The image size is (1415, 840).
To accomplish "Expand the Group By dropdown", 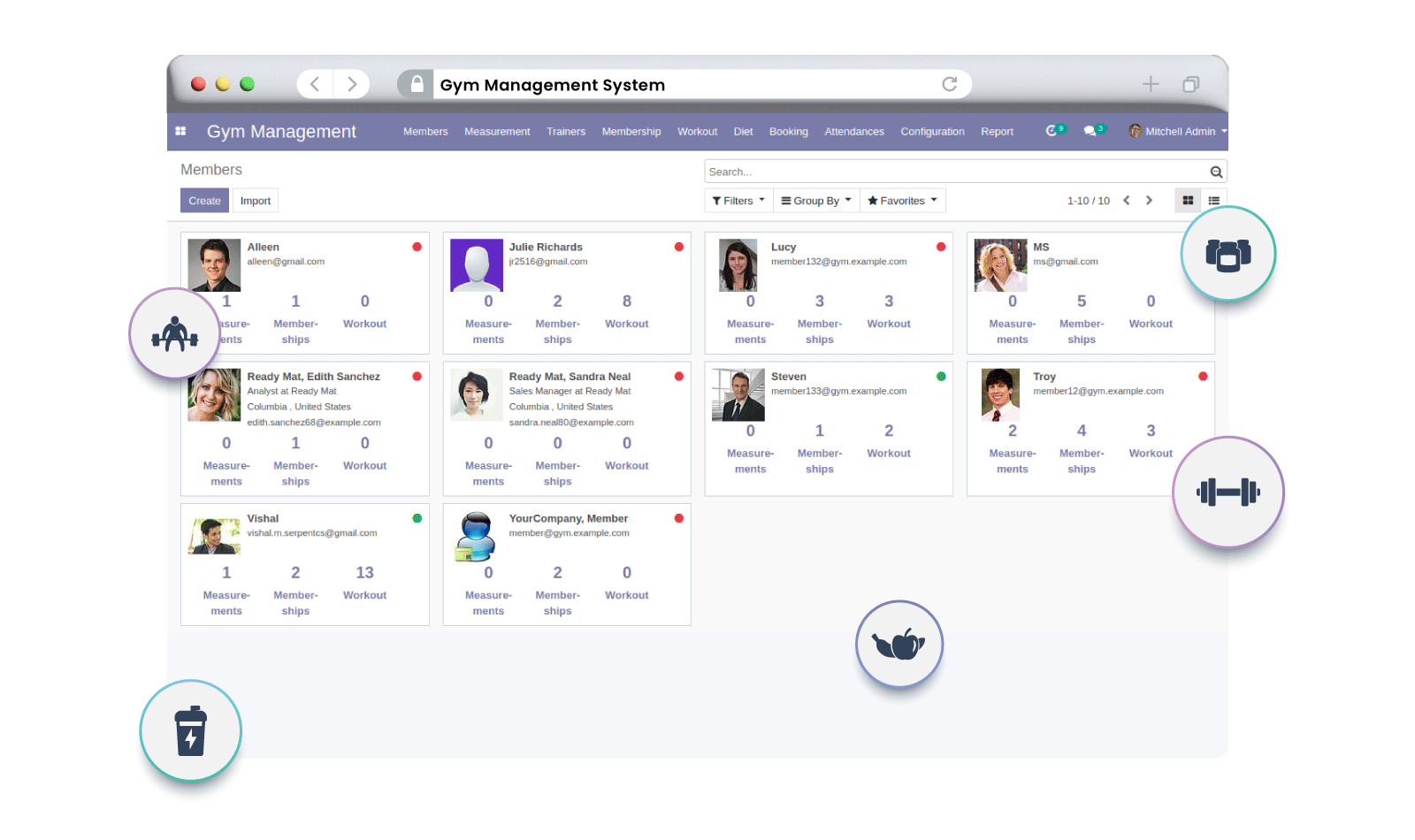I will click(815, 200).
